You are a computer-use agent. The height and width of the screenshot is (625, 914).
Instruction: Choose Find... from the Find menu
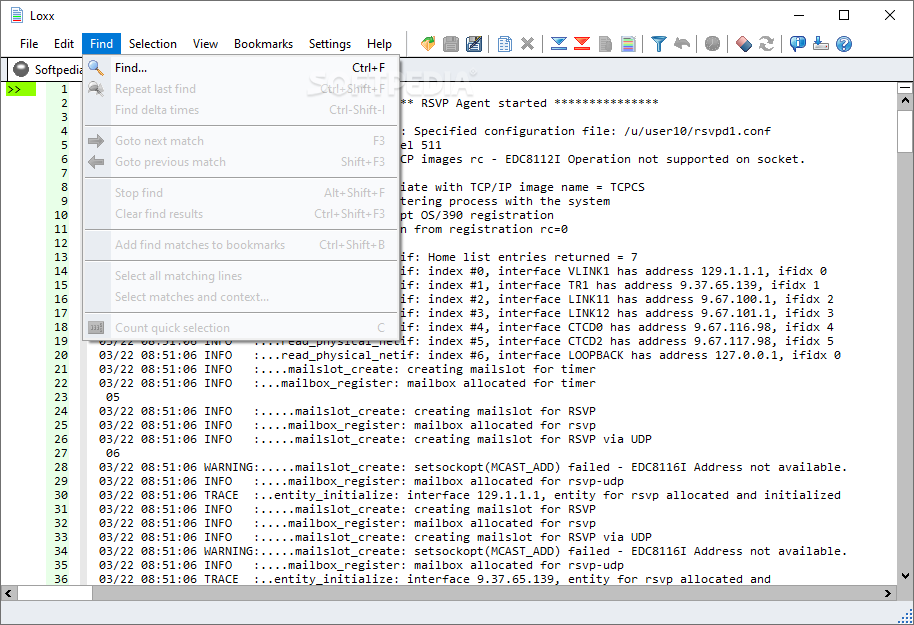coord(241,68)
